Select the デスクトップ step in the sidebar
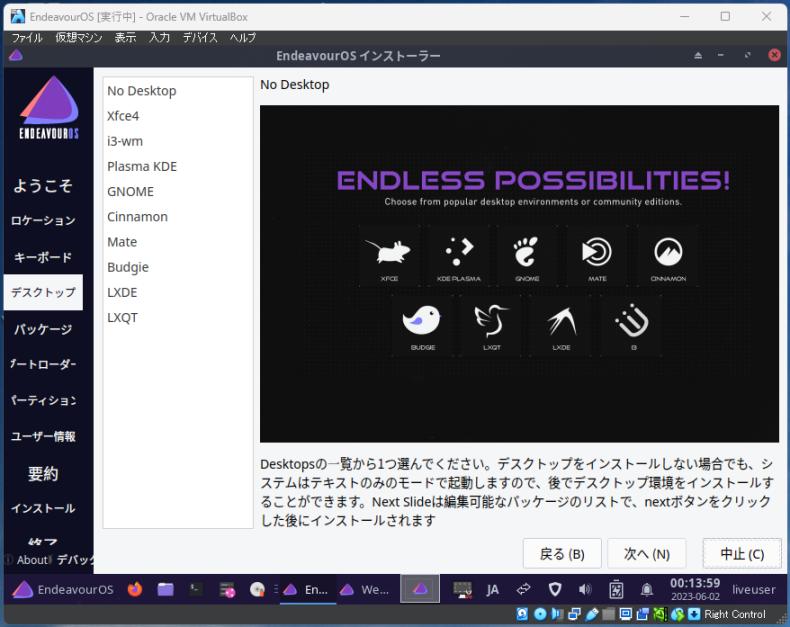 43,292
